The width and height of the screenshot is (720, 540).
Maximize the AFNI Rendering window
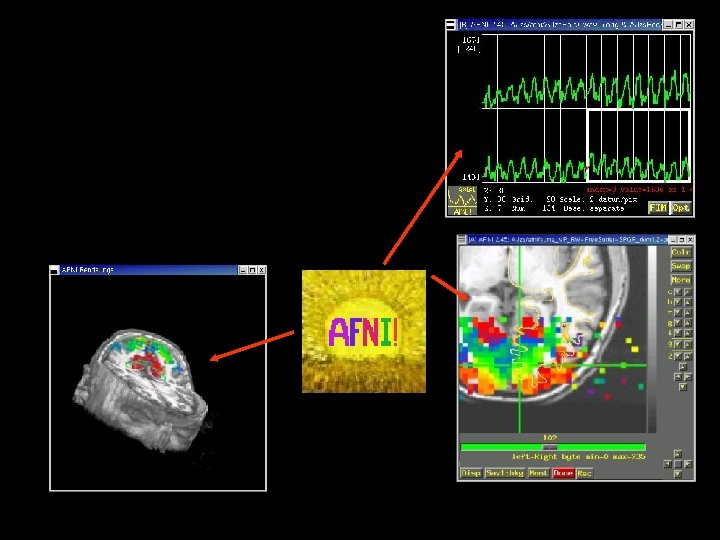252,270
